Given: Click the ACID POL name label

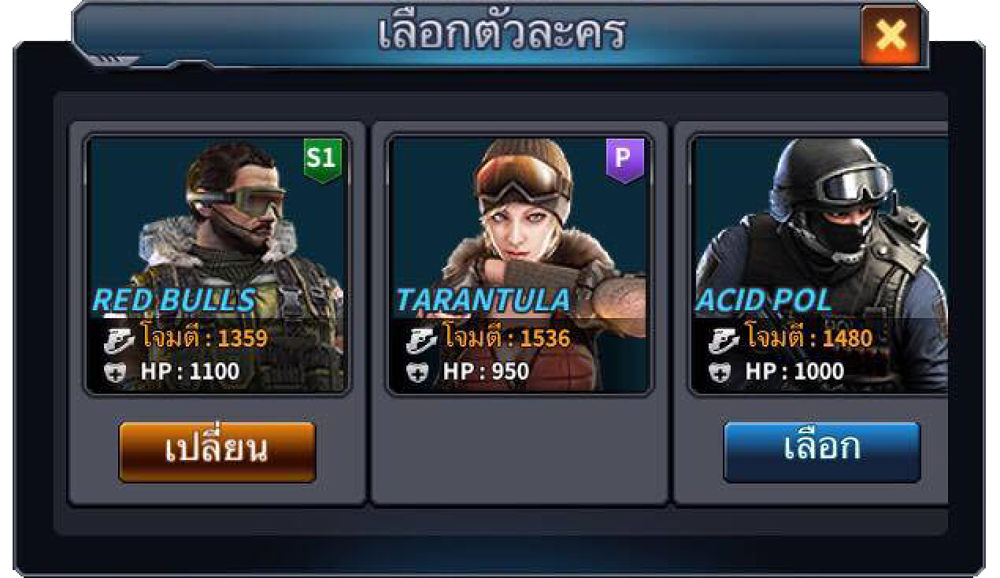Looking at the screenshot, I should (763, 300).
